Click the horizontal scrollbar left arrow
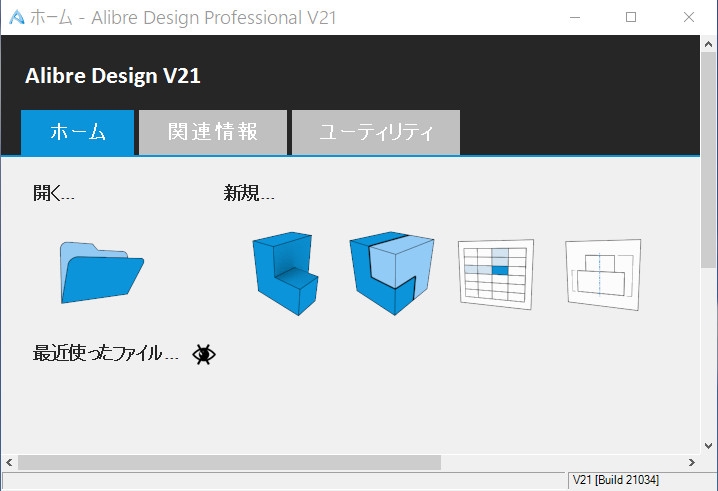 click(x=9, y=463)
